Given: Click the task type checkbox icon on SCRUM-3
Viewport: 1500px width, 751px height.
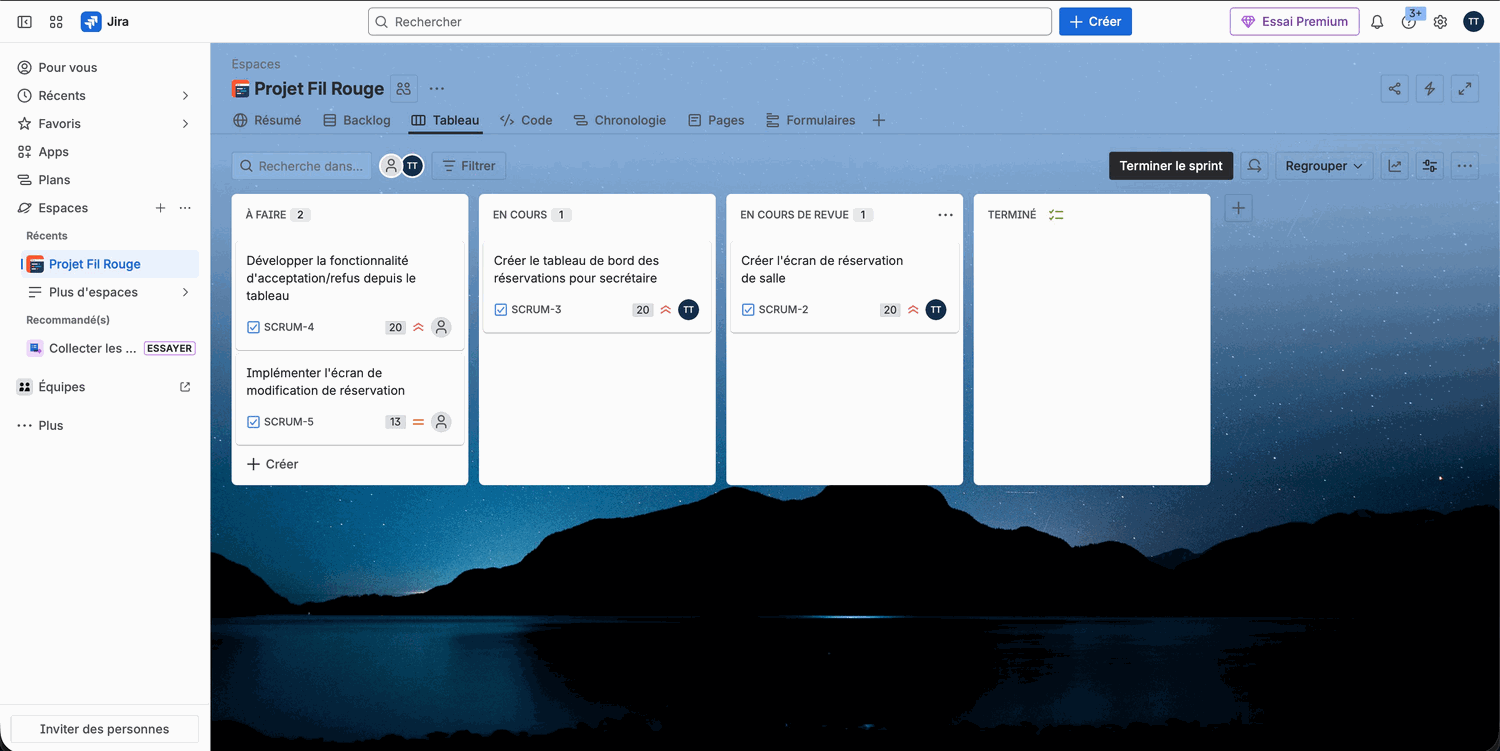Looking at the screenshot, I should (501, 310).
